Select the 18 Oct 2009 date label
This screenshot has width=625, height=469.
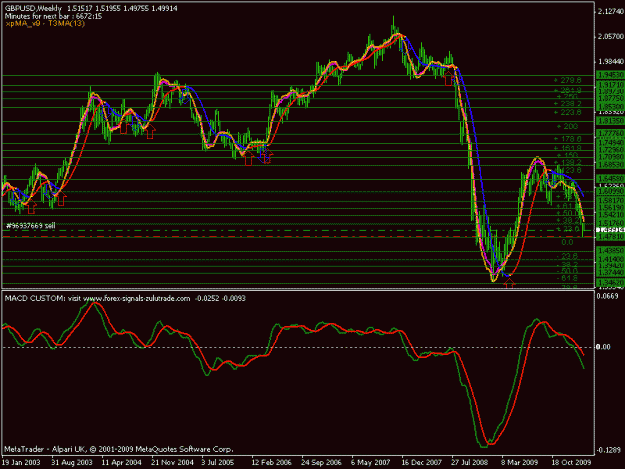tap(572, 463)
